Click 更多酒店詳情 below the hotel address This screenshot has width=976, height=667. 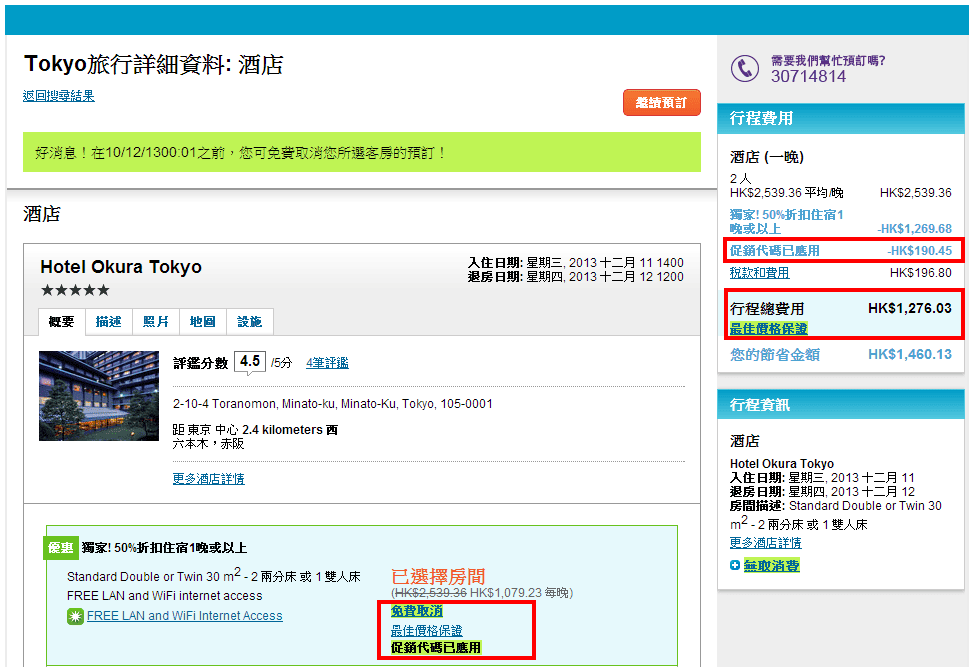point(208,479)
